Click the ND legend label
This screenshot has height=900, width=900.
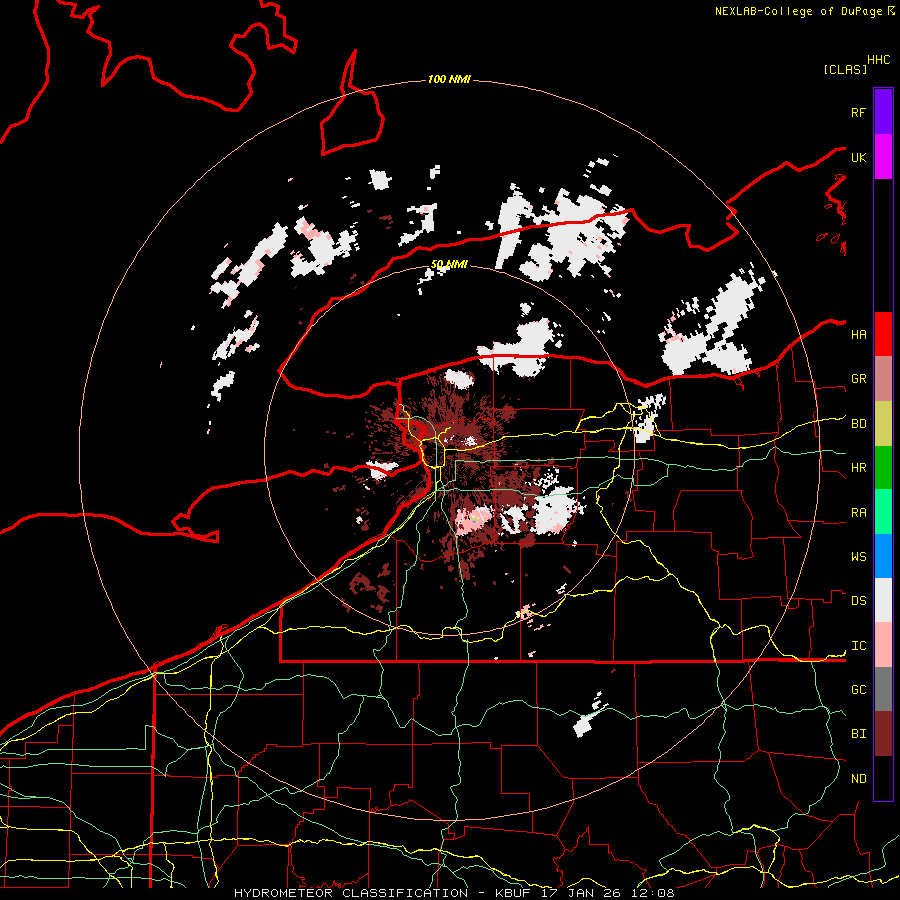[858, 778]
